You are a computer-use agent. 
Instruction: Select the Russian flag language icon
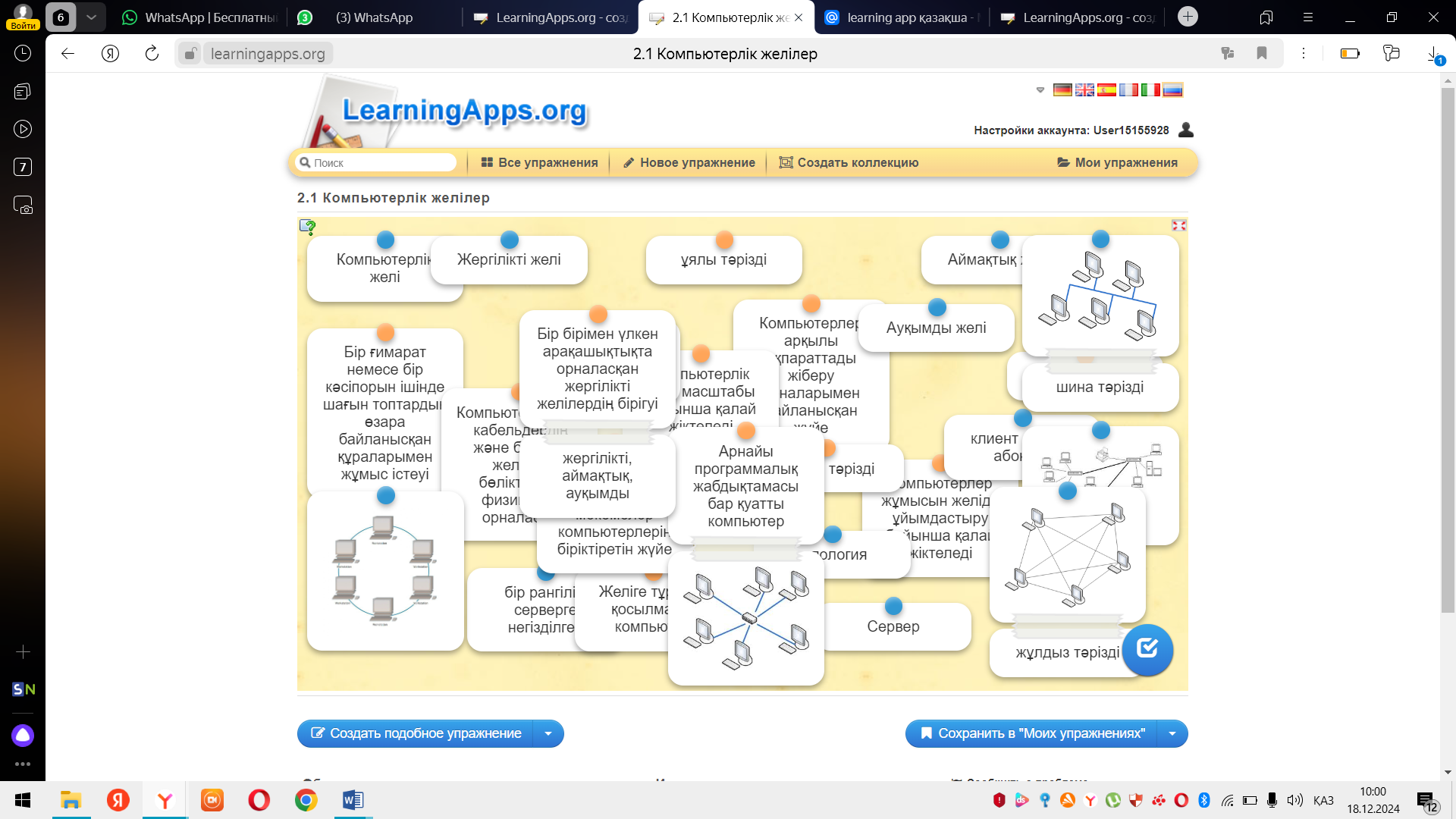(1172, 89)
